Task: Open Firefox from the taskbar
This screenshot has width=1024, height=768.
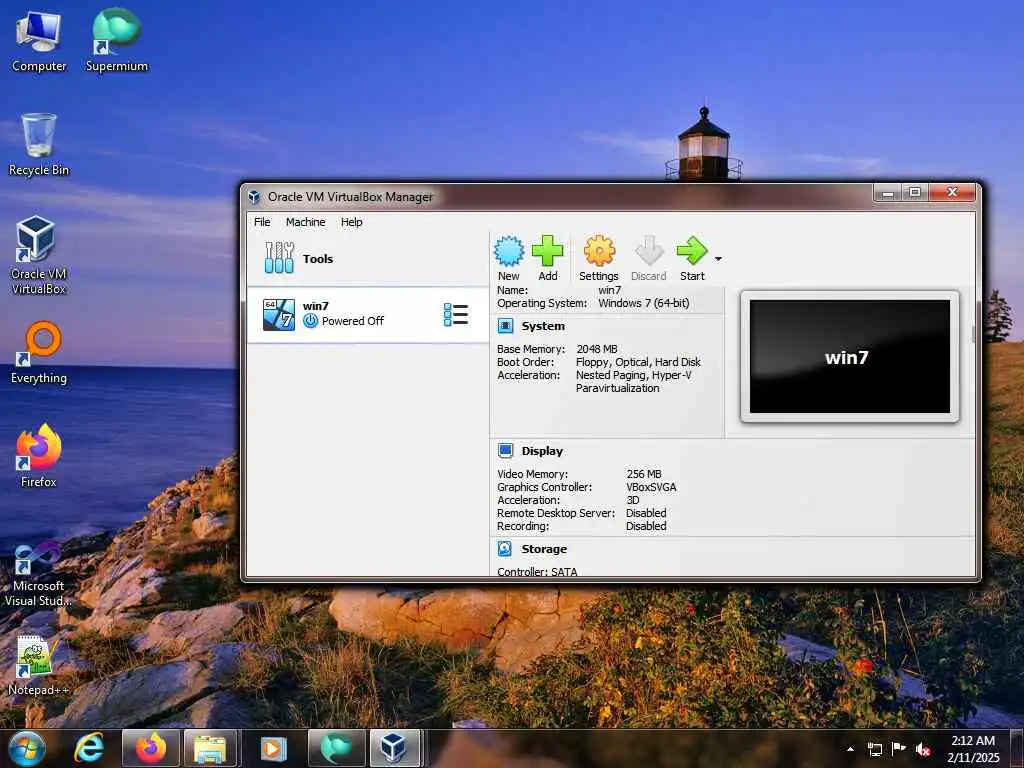Action: pyautogui.click(x=151, y=748)
